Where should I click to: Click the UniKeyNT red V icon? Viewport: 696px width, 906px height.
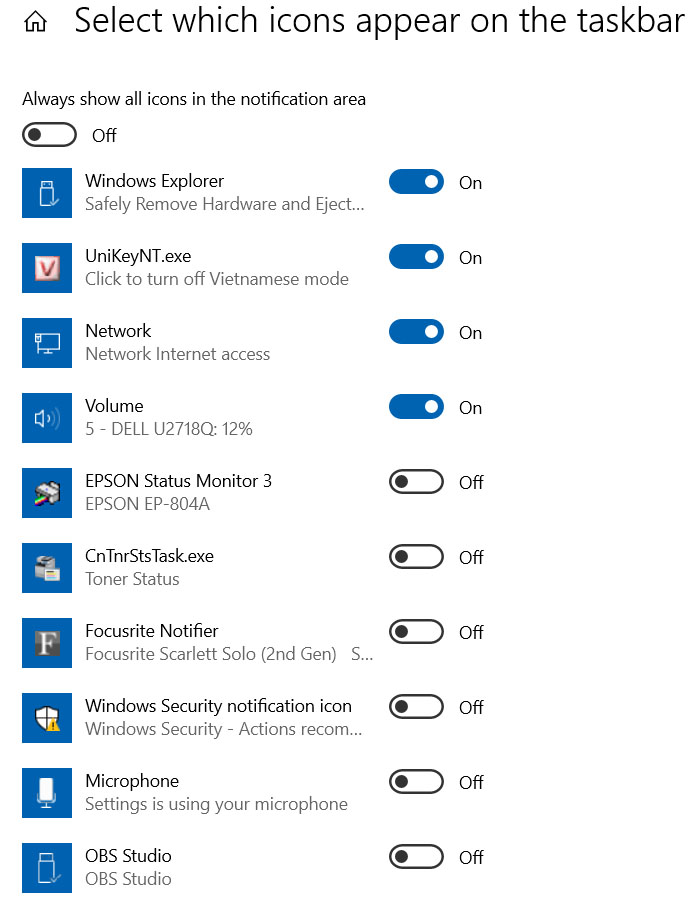47,268
